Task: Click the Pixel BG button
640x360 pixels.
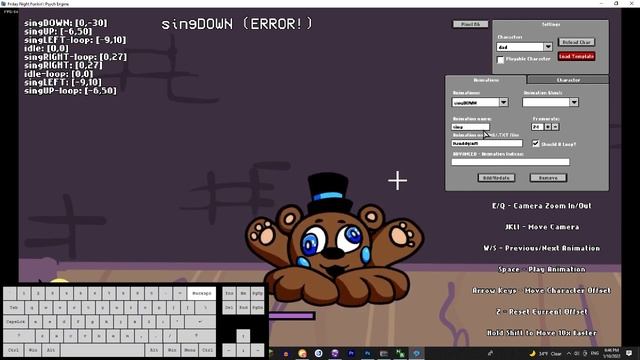Action: [470, 24]
